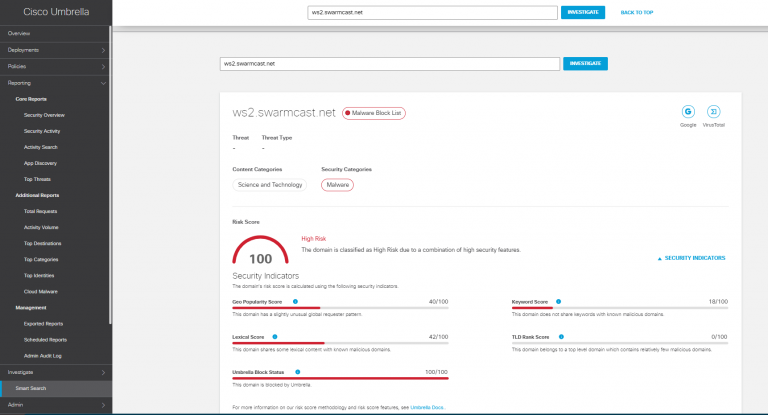Click the Back To Top link
This screenshot has height=415, width=768.
click(x=637, y=13)
